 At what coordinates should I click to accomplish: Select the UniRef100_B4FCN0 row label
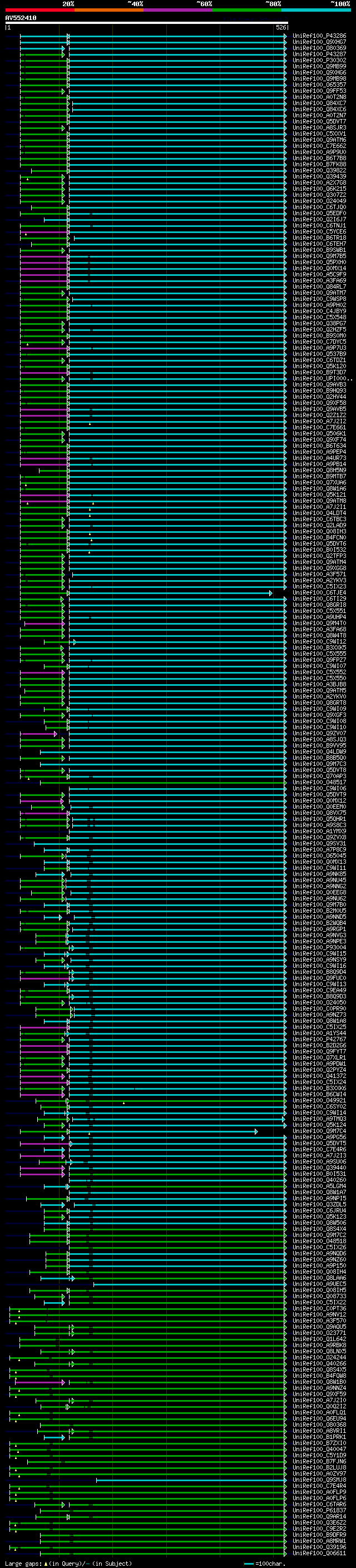click(x=319, y=538)
